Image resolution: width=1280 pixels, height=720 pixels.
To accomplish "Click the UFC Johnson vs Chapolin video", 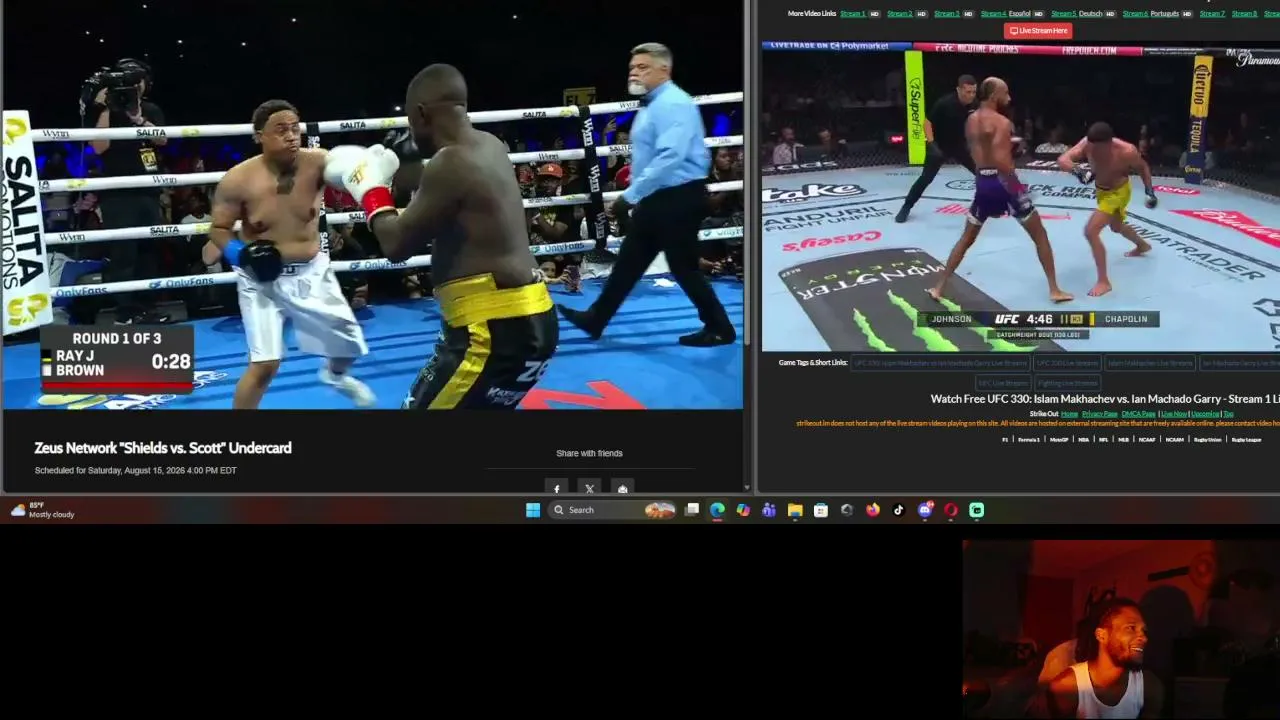I will [1021, 197].
